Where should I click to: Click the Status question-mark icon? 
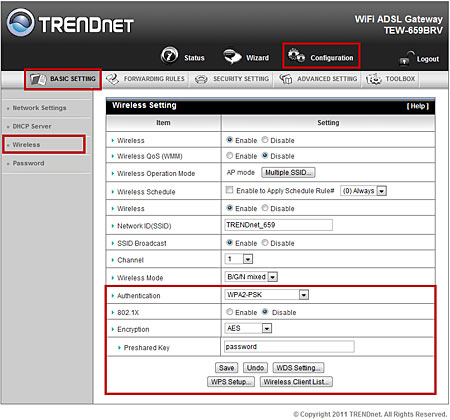tap(170, 56)
